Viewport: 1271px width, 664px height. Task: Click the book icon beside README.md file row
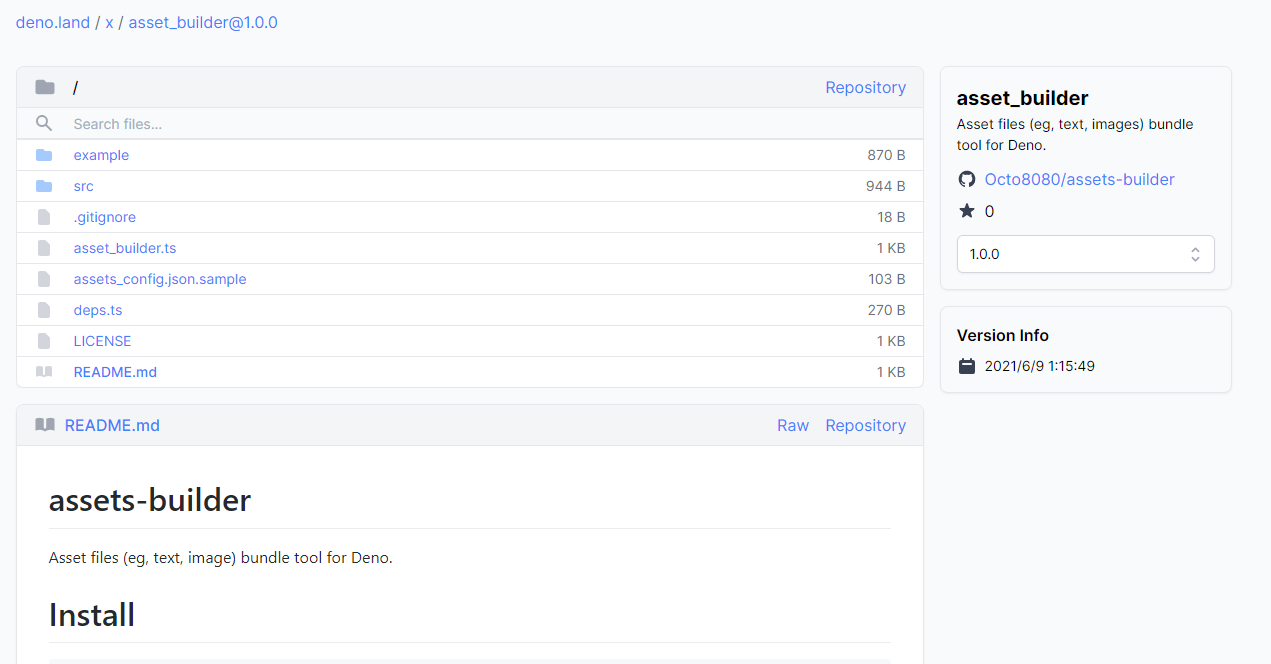coord(44,372)
